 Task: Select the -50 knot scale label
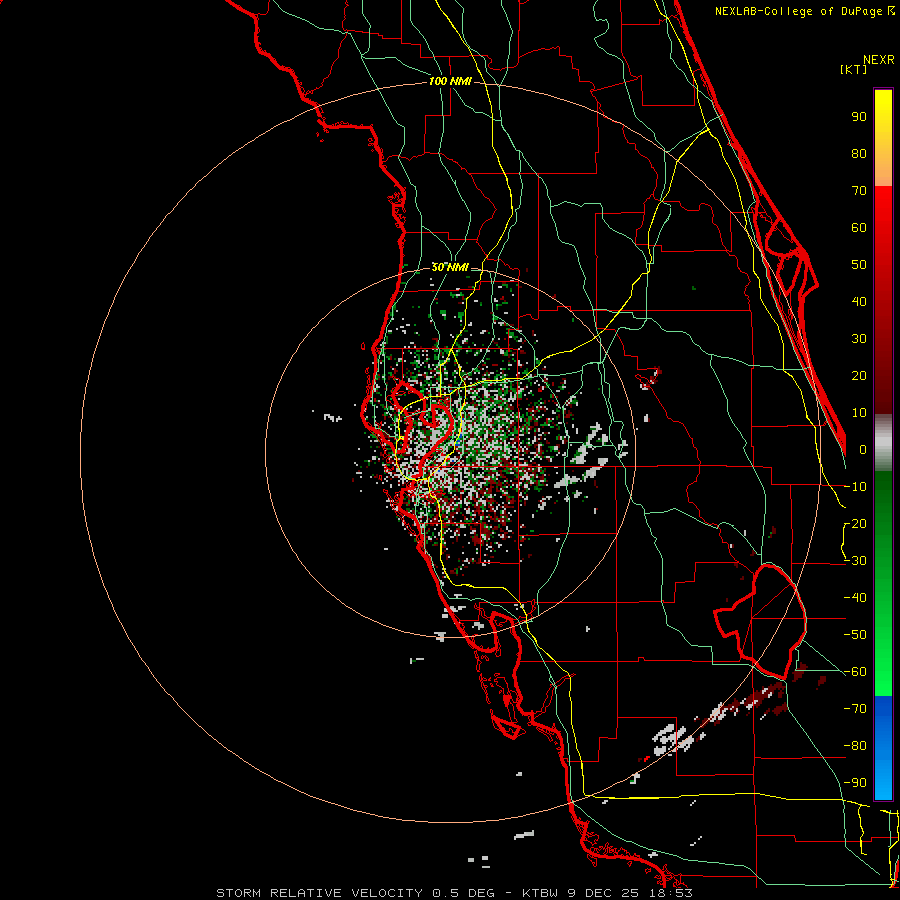point(855,635)
